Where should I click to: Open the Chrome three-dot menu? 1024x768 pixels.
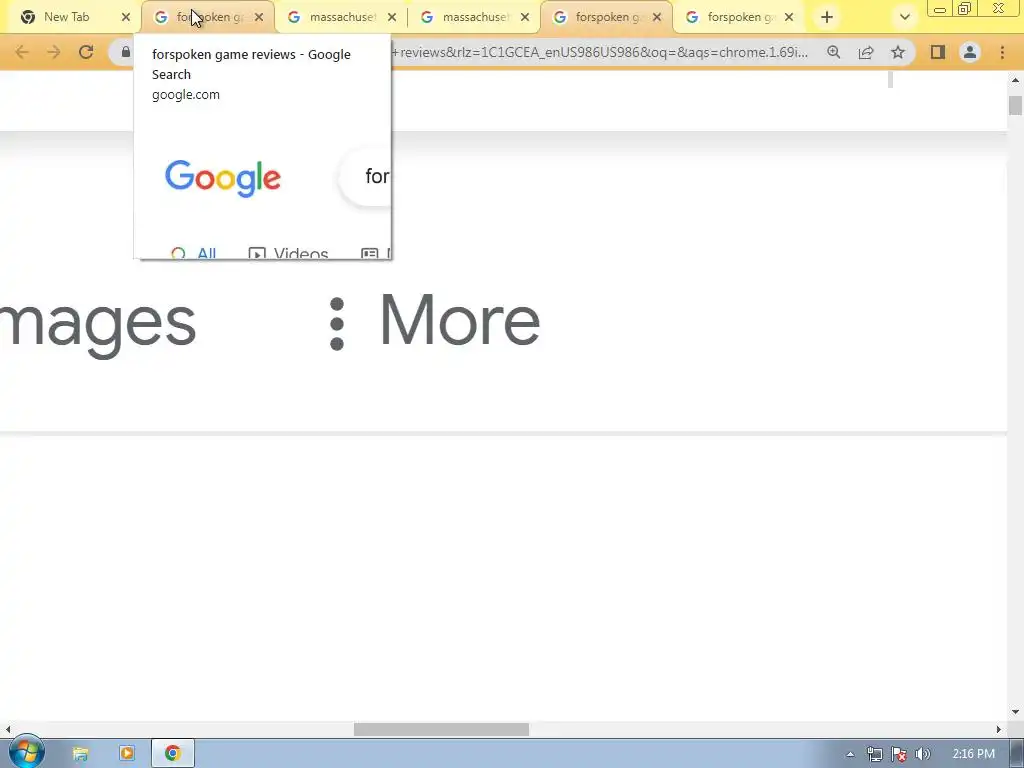[1002, 52]
